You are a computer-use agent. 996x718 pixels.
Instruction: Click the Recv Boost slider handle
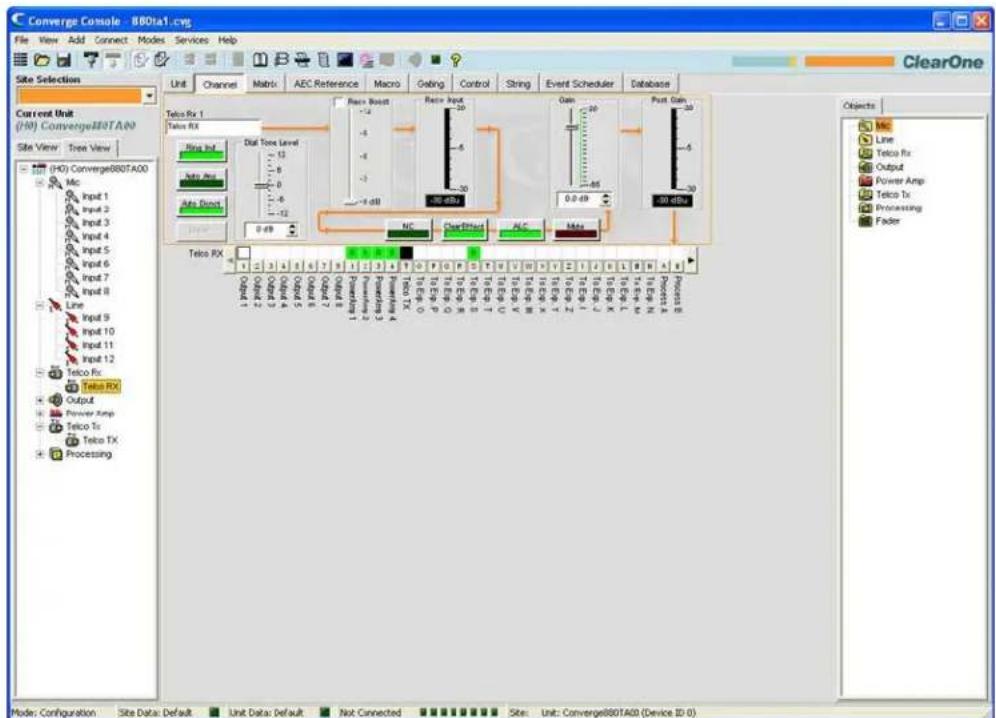tap(351, 202)
